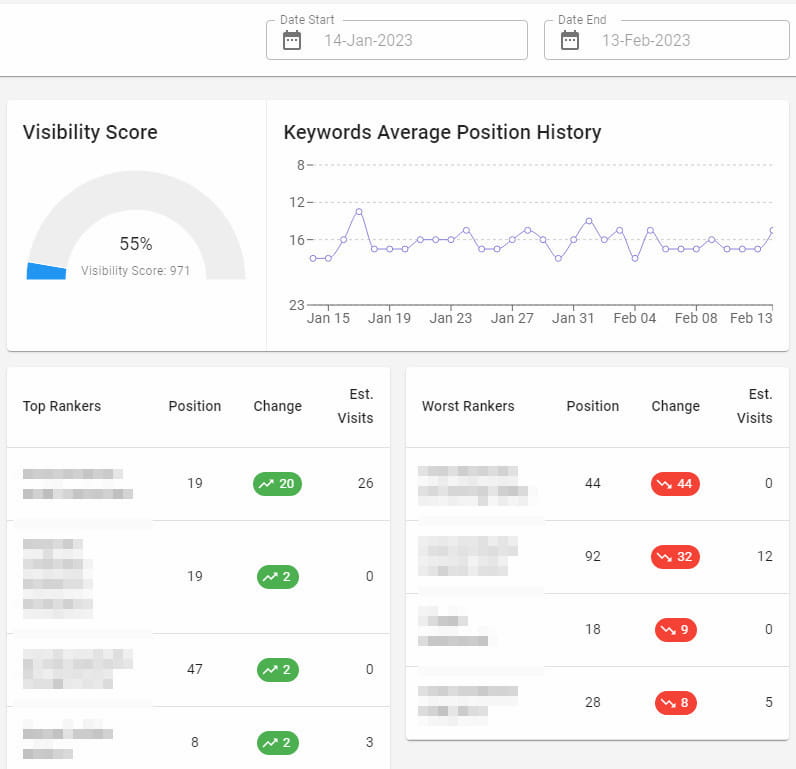796x769 pixels.
Task: Click the Jan 27 axis label on chart
Action: point(512,318)
